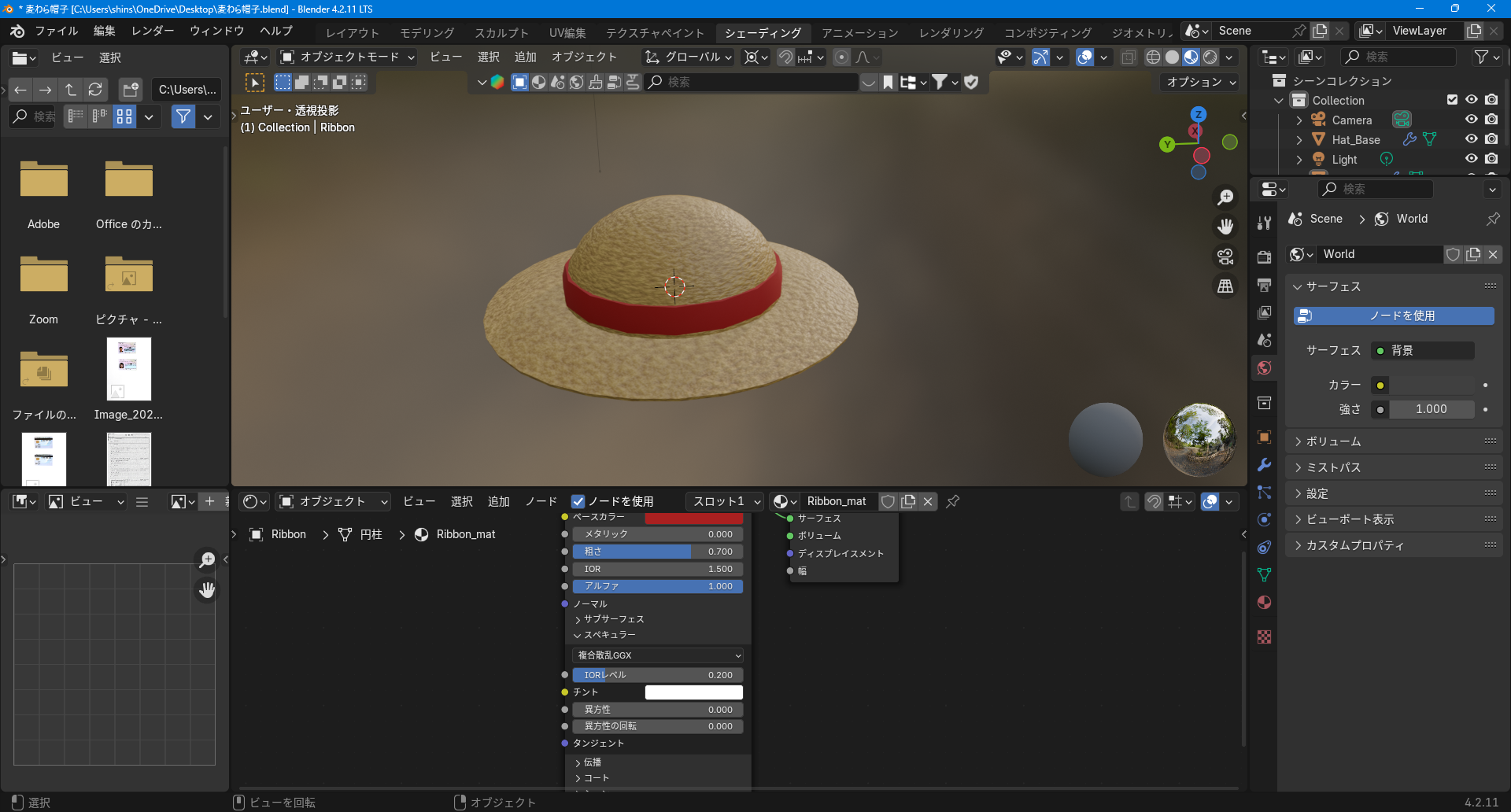Open the Modifiers wrench tab

1264,465
